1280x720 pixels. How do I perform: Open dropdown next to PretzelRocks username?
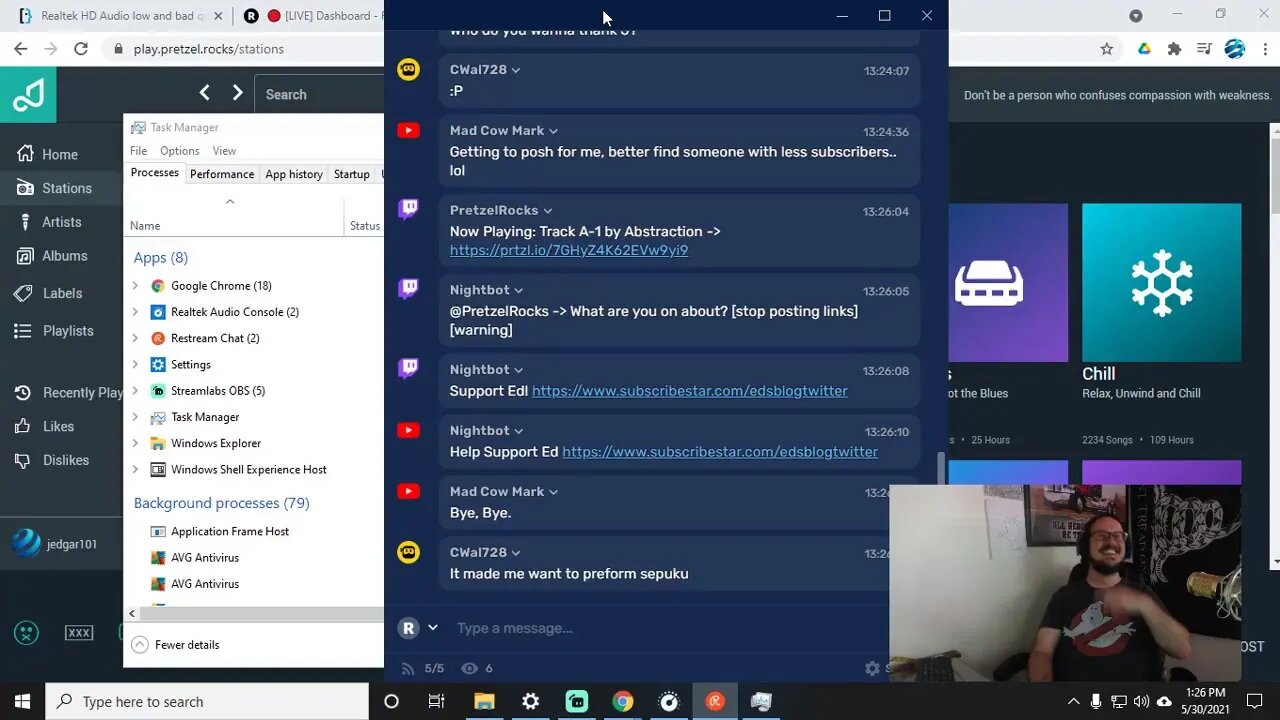point(548,211)
